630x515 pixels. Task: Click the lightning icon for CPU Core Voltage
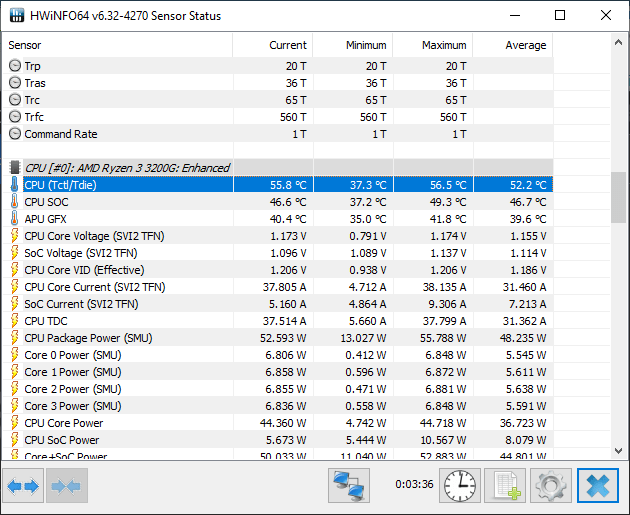tap(14, 236)
